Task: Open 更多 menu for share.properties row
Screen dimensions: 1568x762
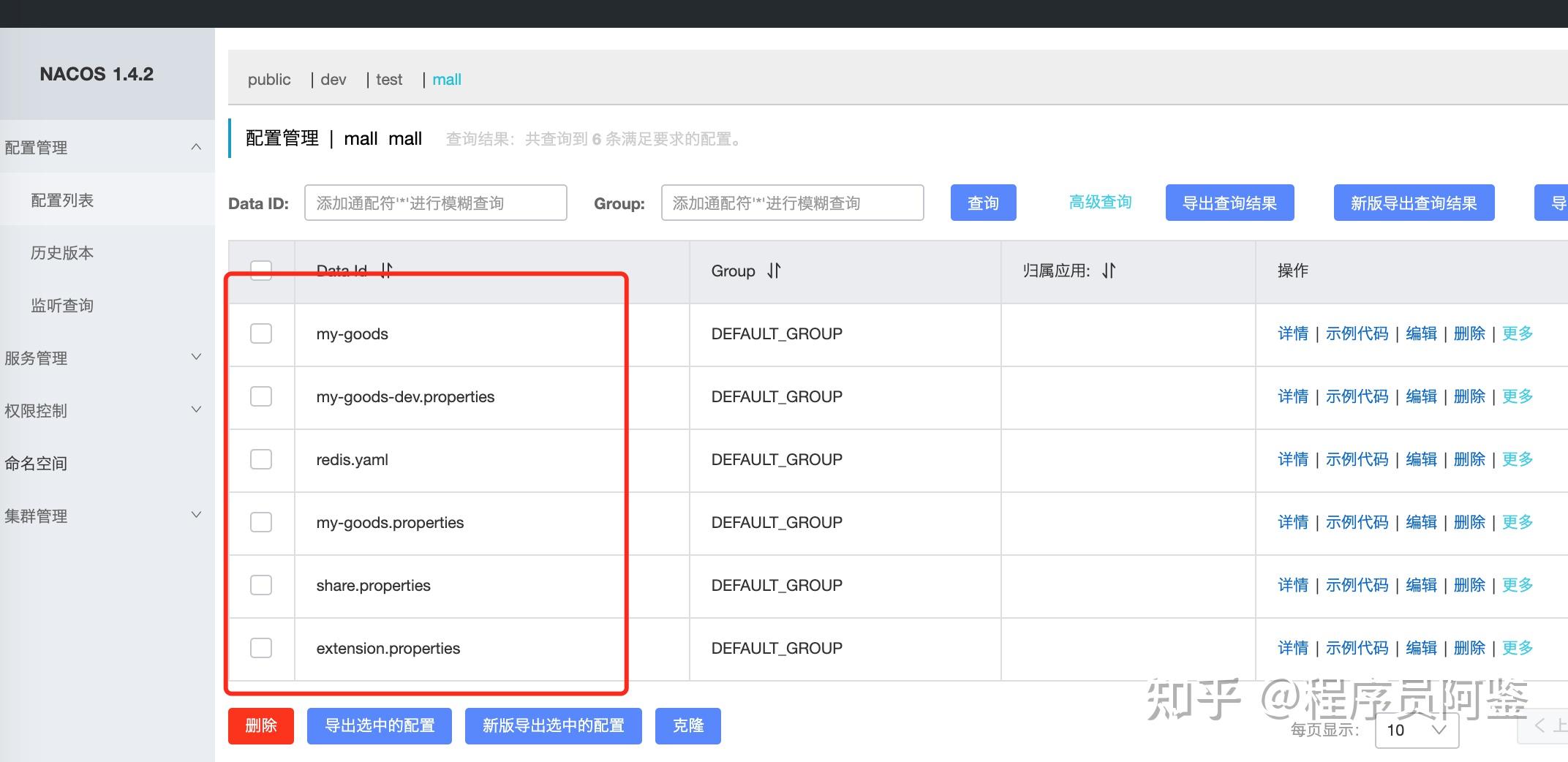Action: coord(1518,585)
